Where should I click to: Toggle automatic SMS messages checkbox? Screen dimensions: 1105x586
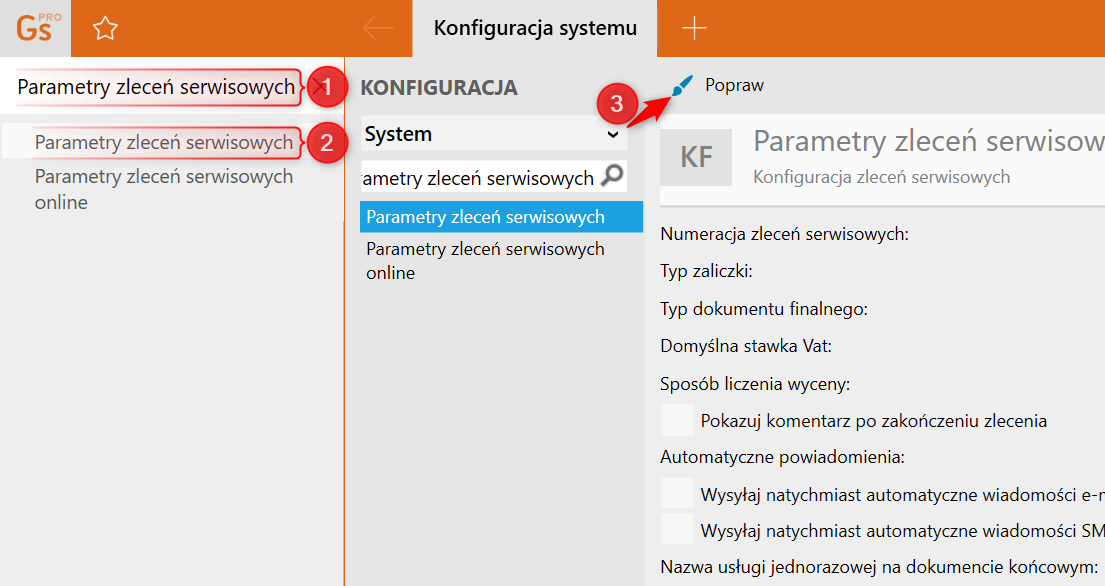(x=677, y=529)
